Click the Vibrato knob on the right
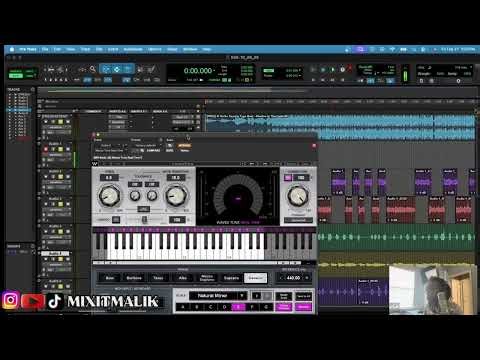The width and height of the screenshot is (480, 360). [298, 196]
